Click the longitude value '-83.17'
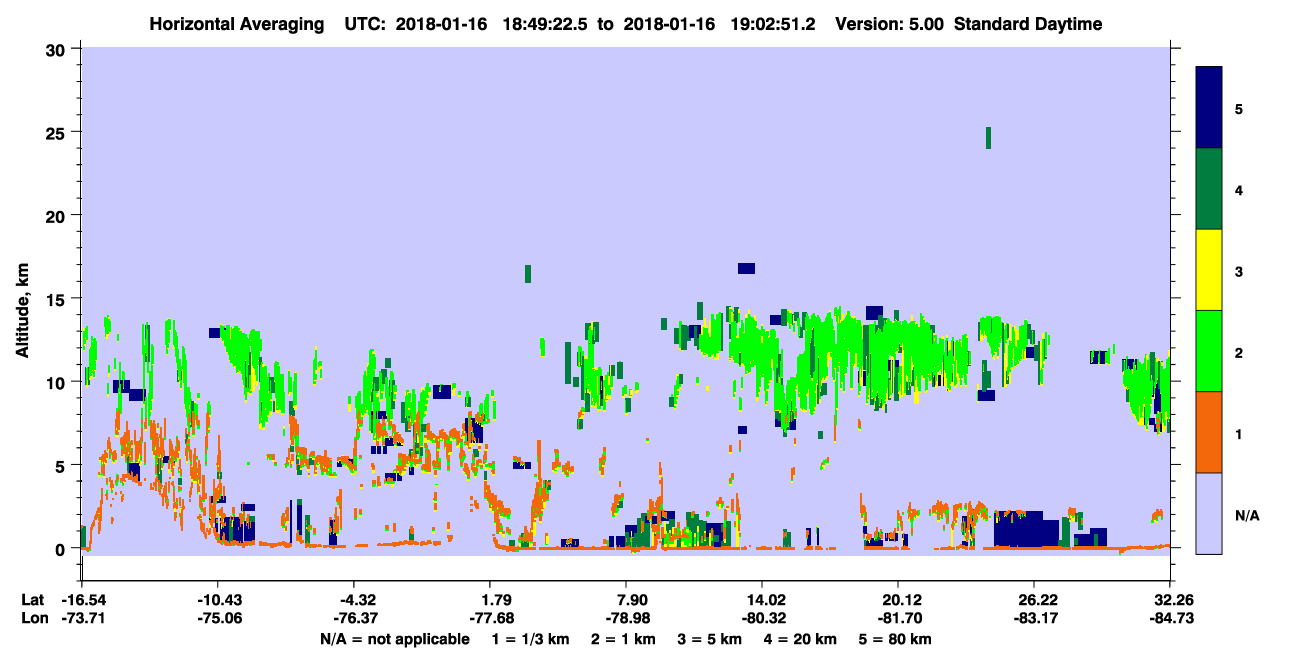The width and height of the screenshot is (1300, 667). [x=1034, y=618]
